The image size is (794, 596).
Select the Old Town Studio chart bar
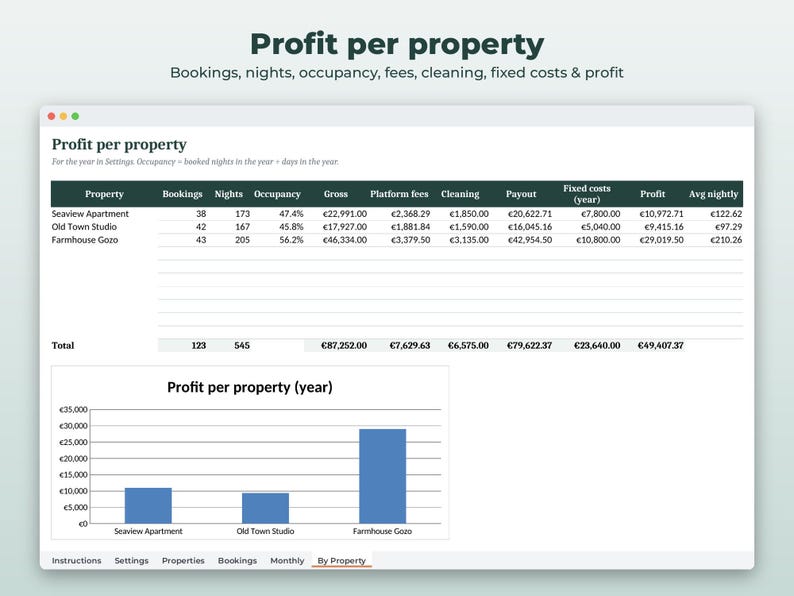[x=265, y=508]
